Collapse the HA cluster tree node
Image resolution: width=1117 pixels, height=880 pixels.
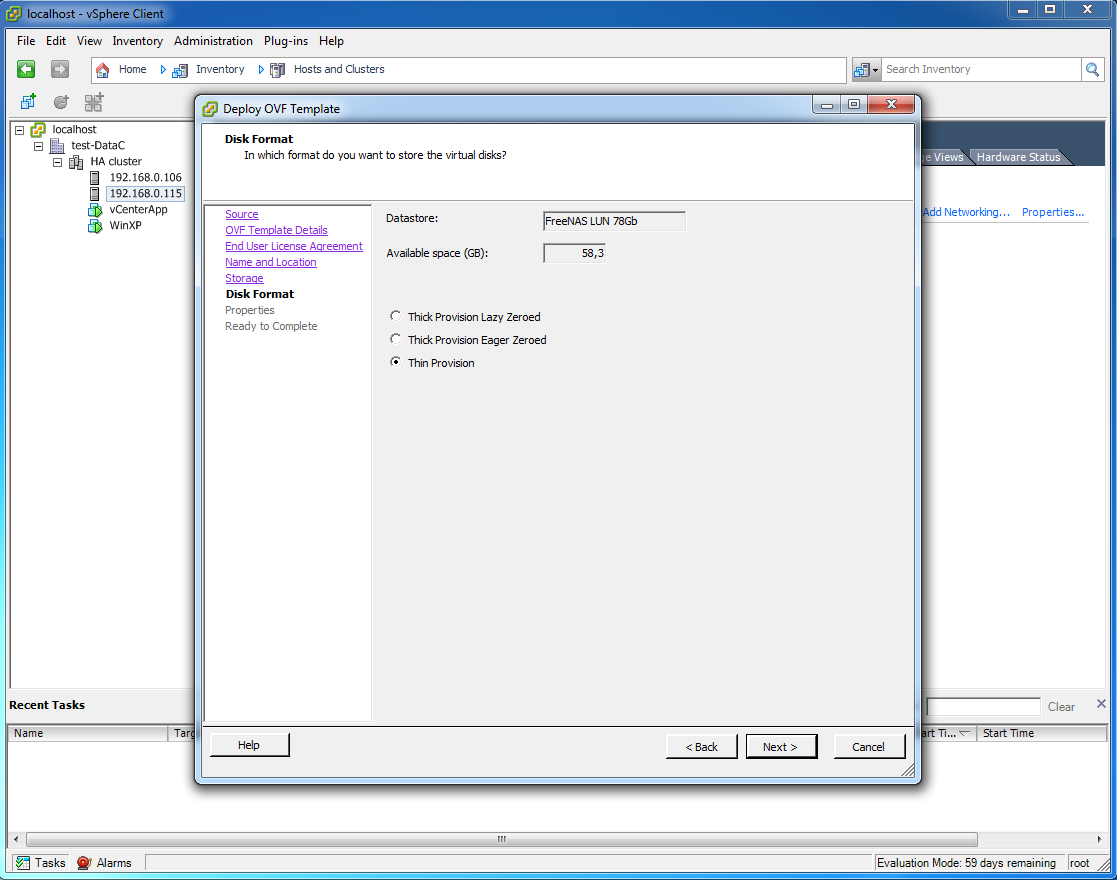[x=58, y=162]
